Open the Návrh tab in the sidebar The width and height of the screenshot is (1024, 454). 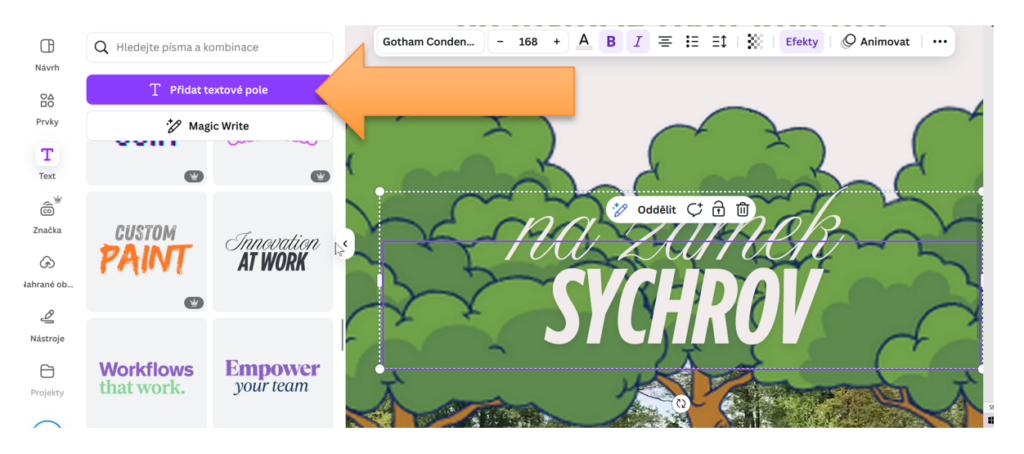tap(47, 47)
